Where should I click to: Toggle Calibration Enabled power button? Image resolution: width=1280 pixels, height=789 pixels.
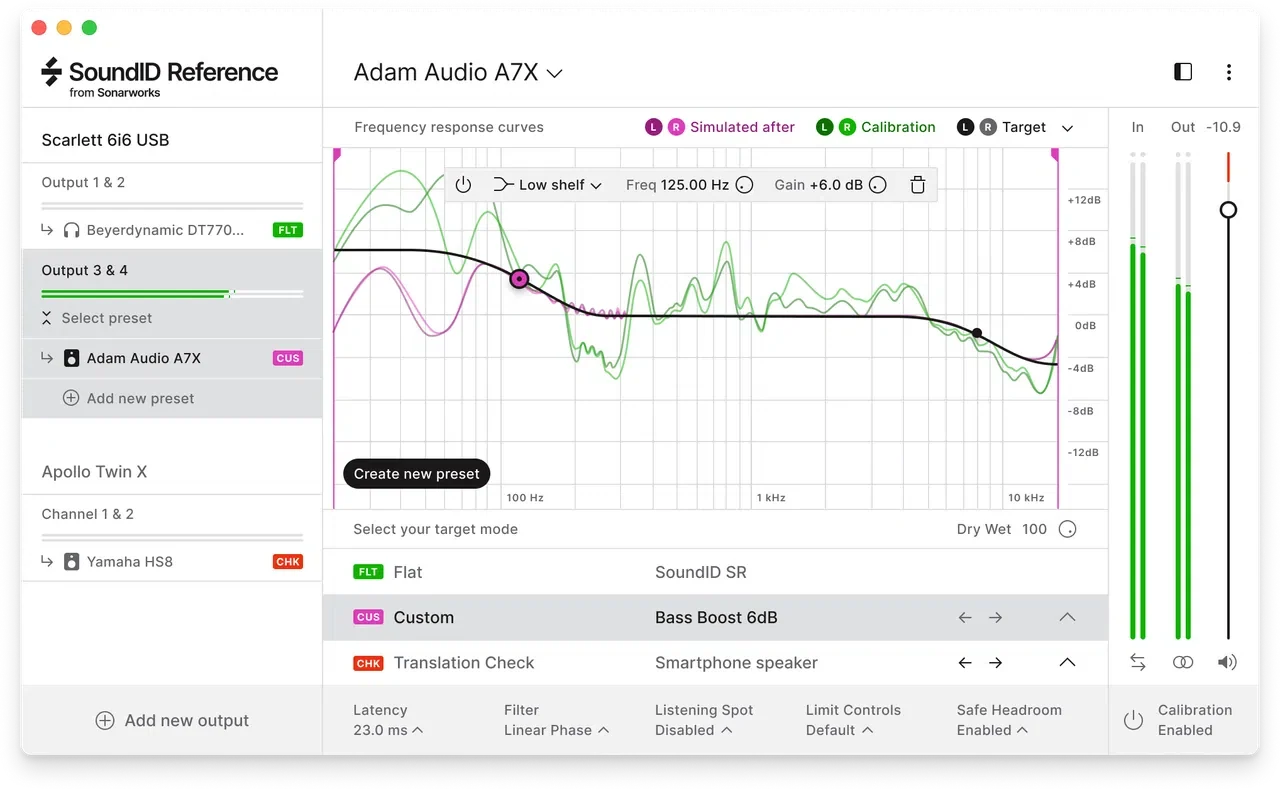coord(1133,720)
